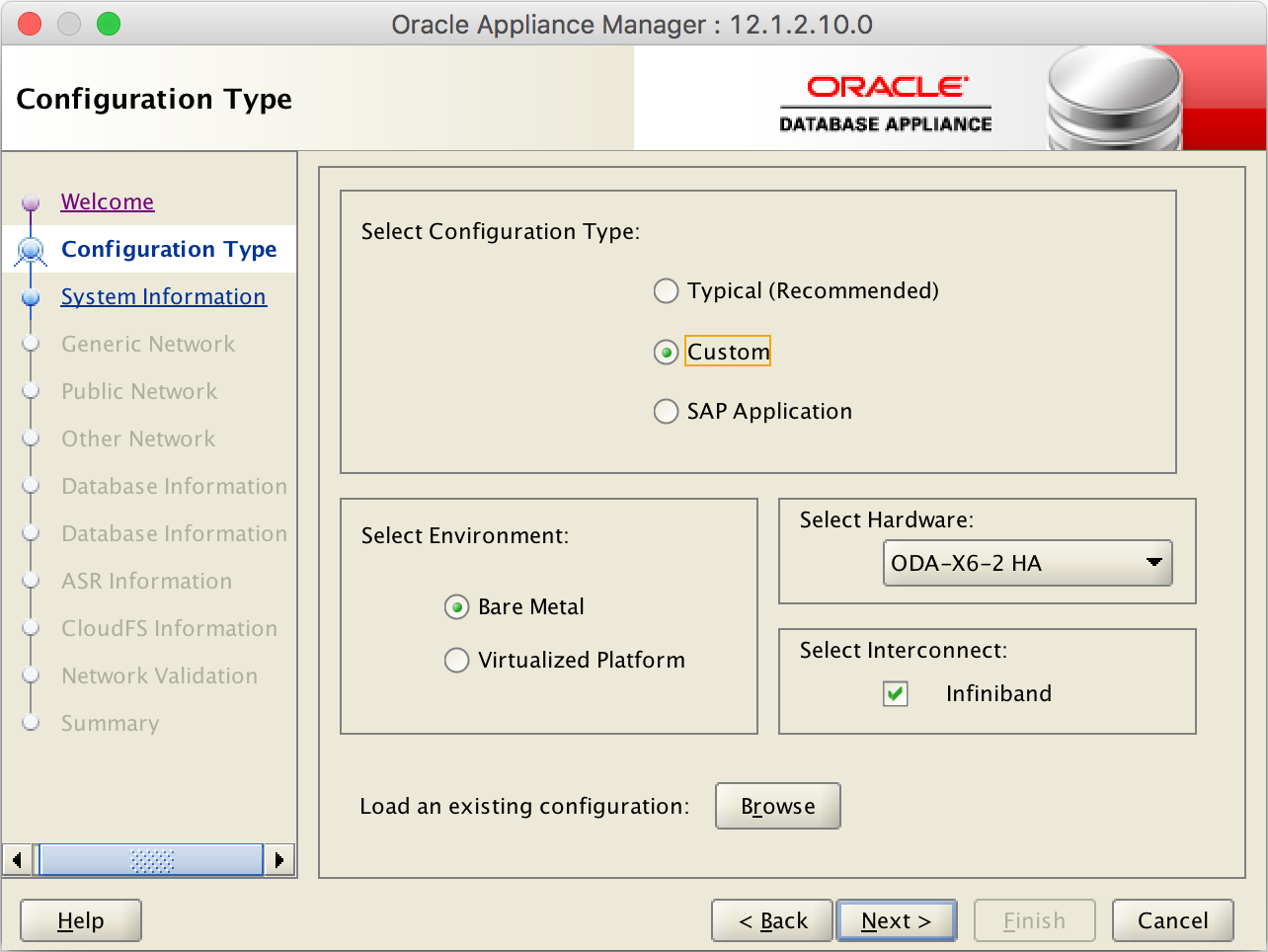Proceed with the Next button

click(897, 920)
